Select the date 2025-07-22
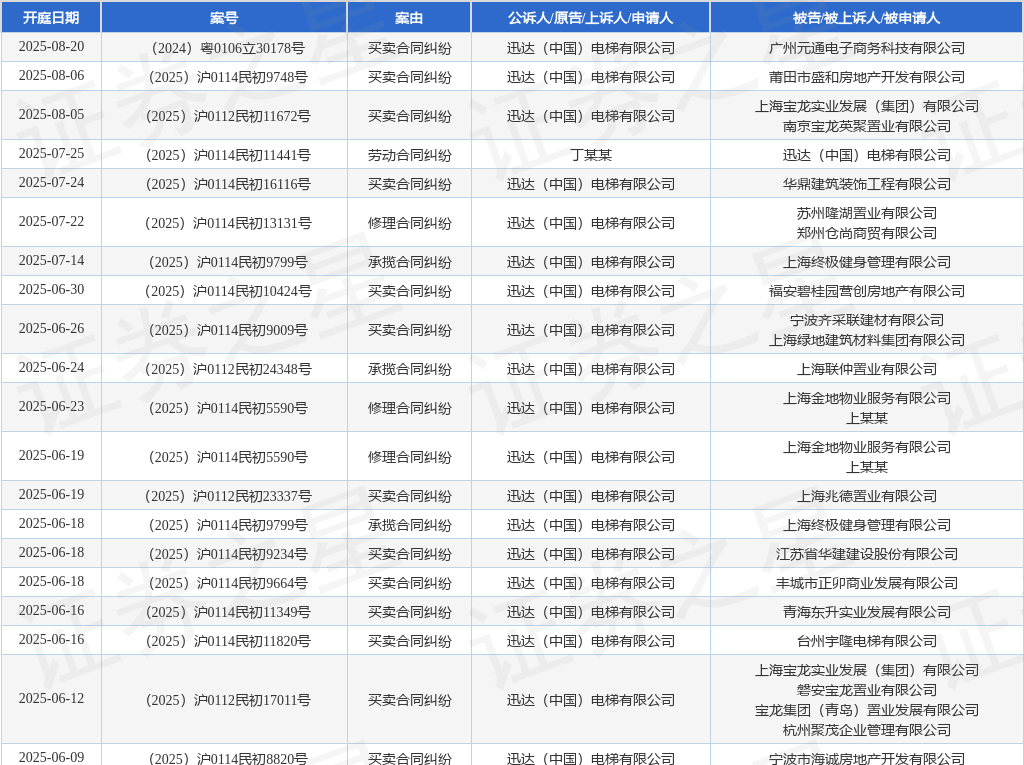1024x765 pixels. point(52,221)
